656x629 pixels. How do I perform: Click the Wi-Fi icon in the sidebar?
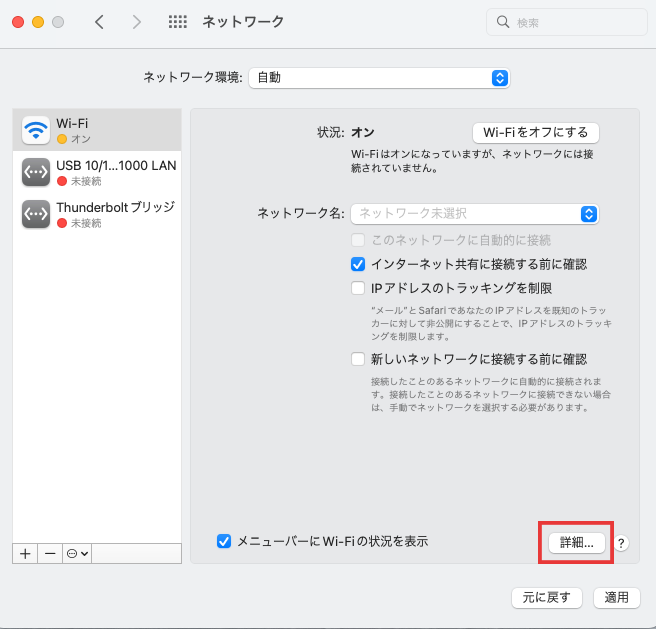[x=36, y=129]
